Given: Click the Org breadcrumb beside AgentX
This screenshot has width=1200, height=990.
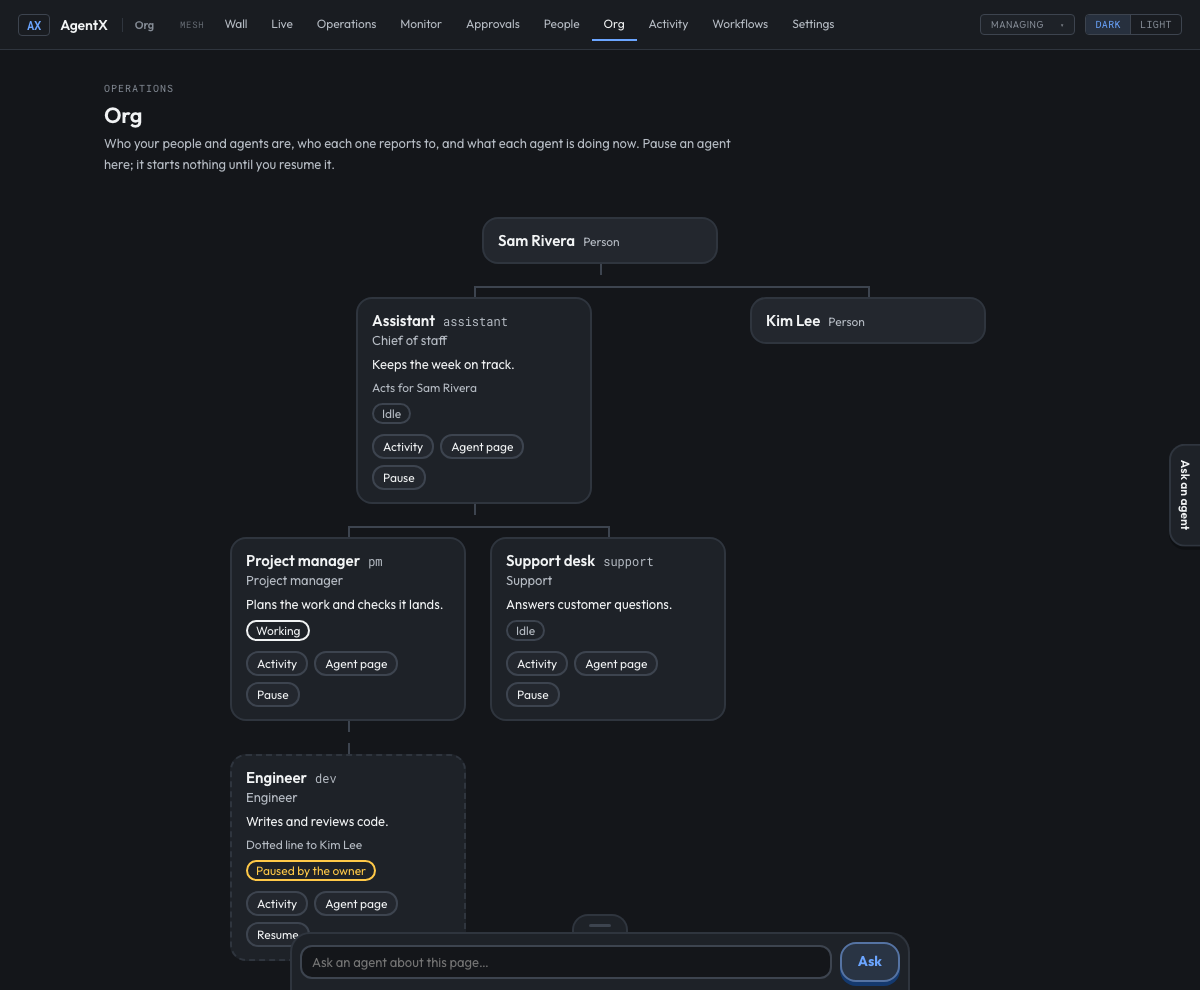Looking at the screenshot, I should click(144, 25).
